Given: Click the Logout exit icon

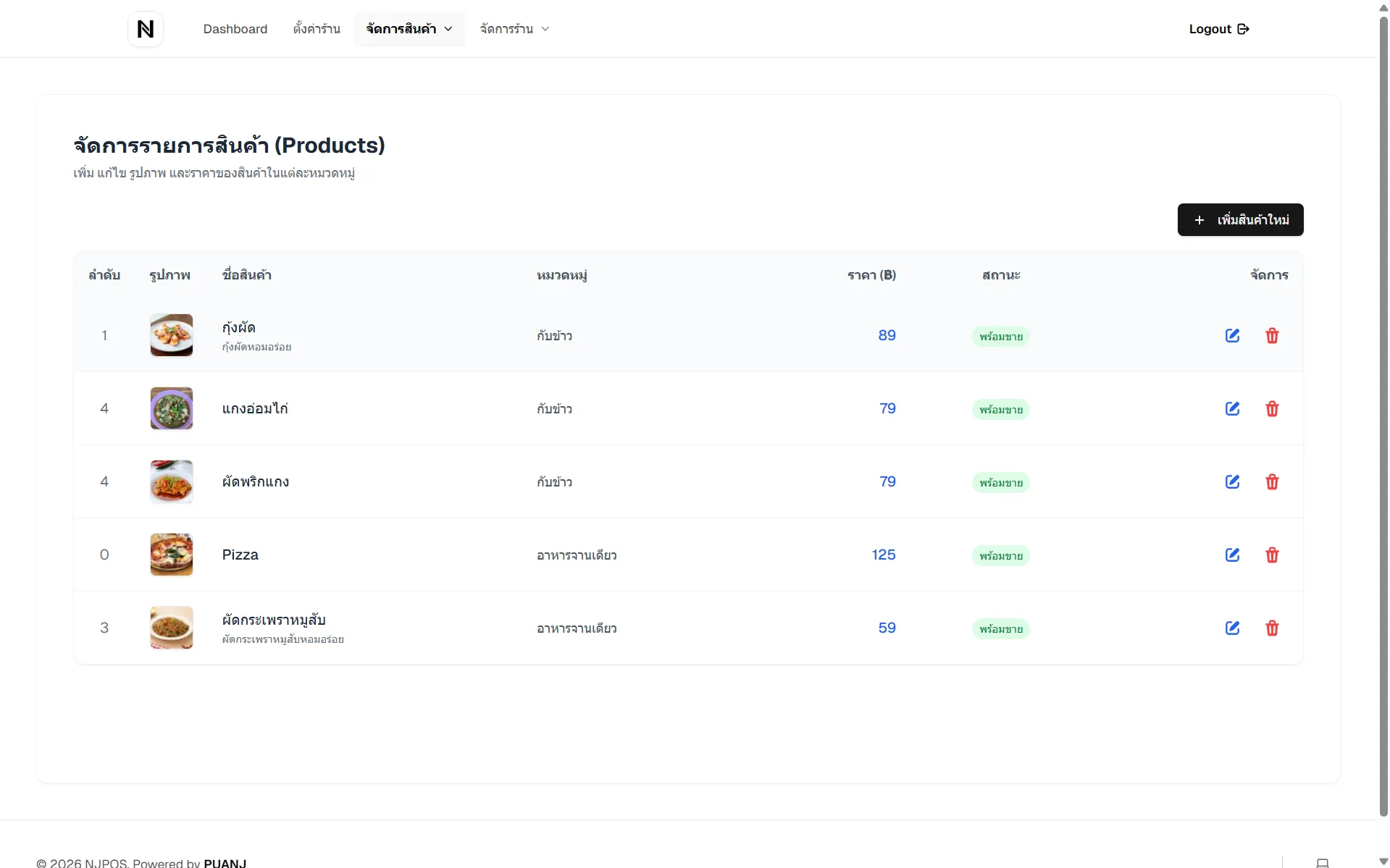Looking at the screenshot, I should (x=1243, y=29).
